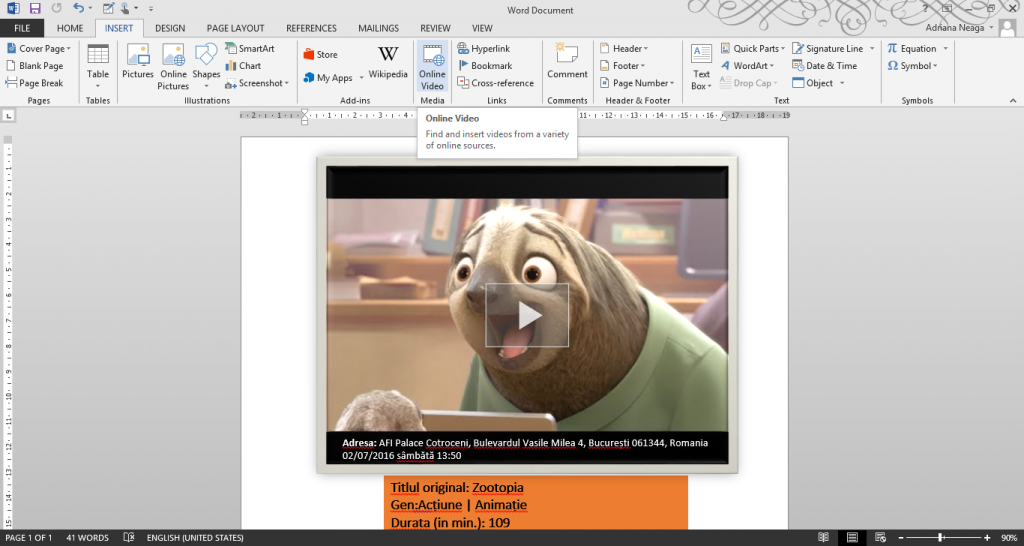Open zoom dialog from the 90% label

1010,538
